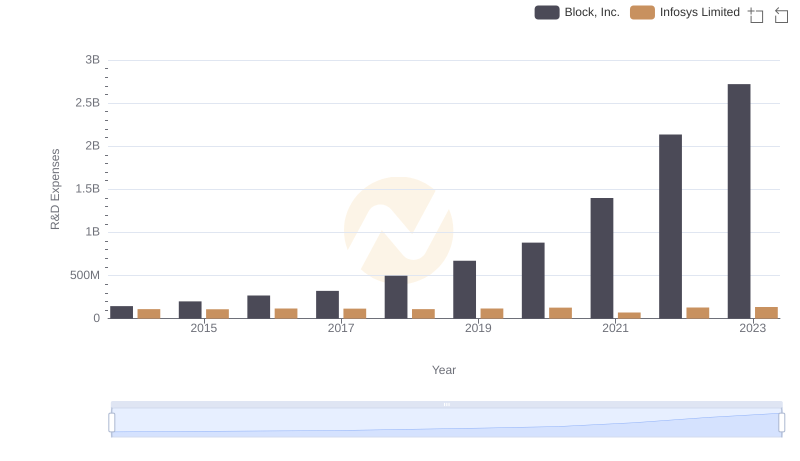Click the Block, Inc. bar above 2015
This screenshot has width=800, height=461.
coord(190,310)
